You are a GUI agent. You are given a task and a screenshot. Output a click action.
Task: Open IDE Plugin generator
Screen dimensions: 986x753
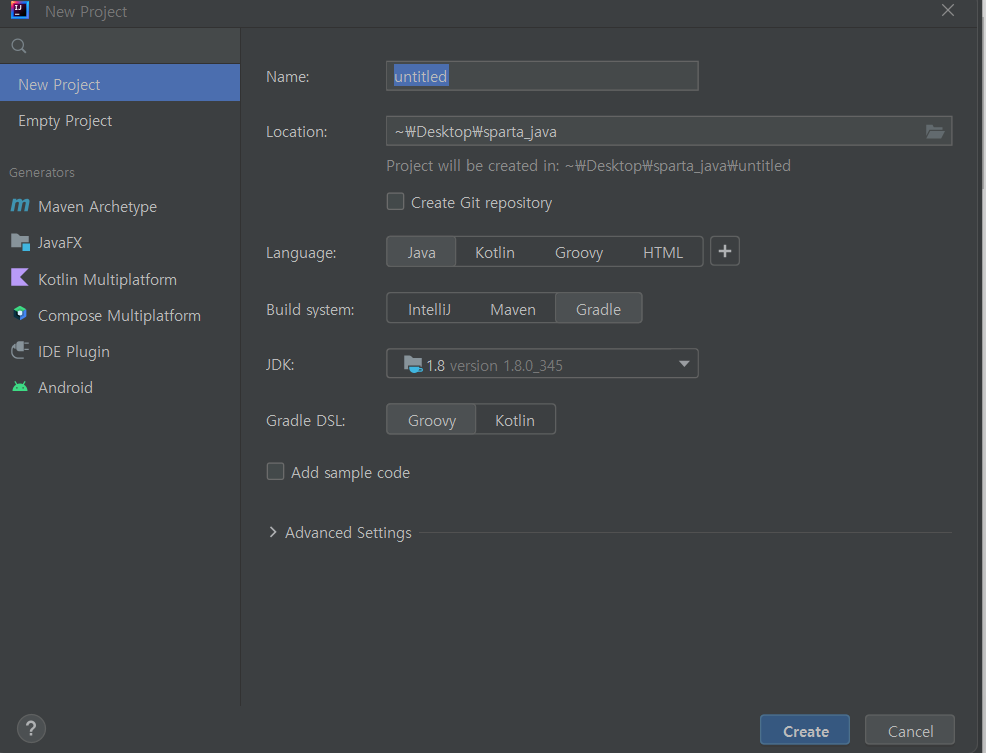click(x=119, y=351)
